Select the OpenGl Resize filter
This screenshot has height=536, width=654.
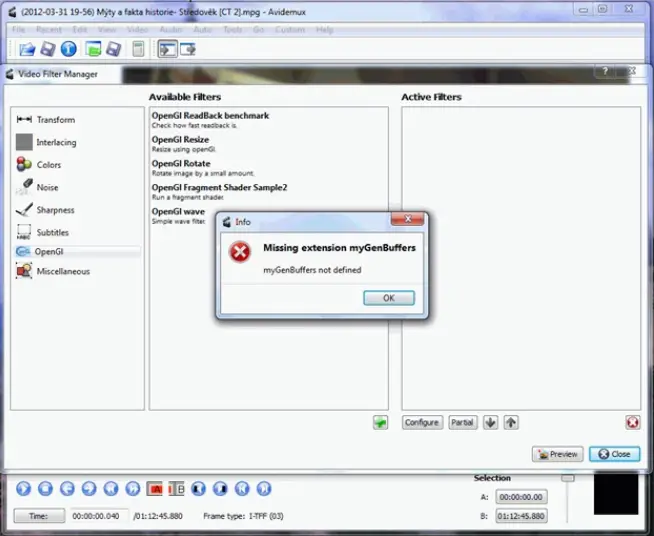(x=269, y=144)
